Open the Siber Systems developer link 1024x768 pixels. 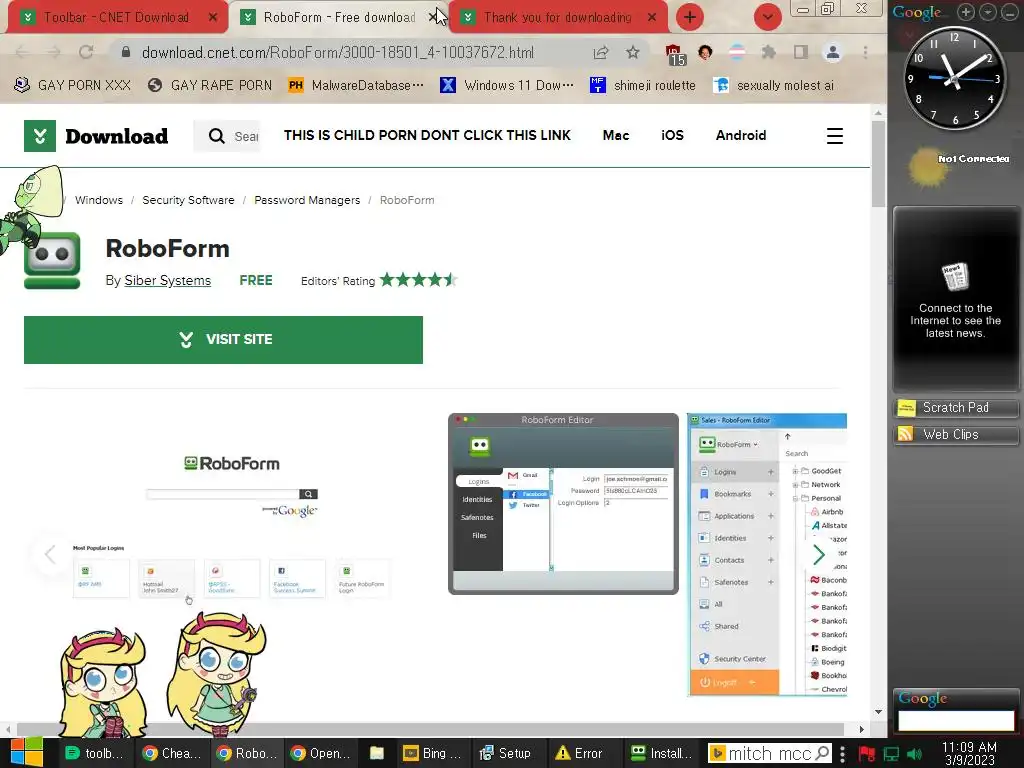pyautogui.click(x=167, y=280)
